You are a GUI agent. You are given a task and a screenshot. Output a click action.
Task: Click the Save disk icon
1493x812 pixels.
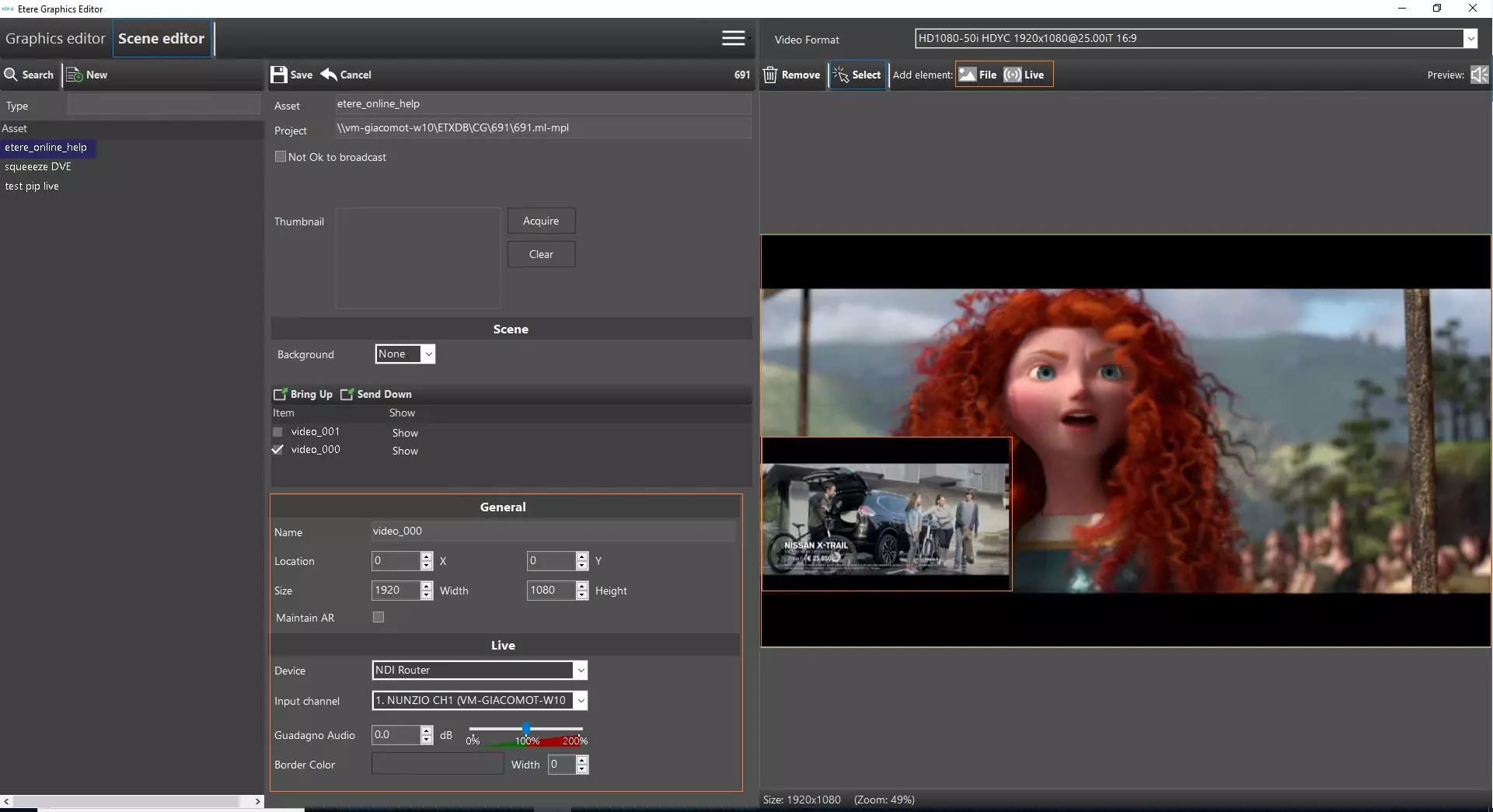279,75
